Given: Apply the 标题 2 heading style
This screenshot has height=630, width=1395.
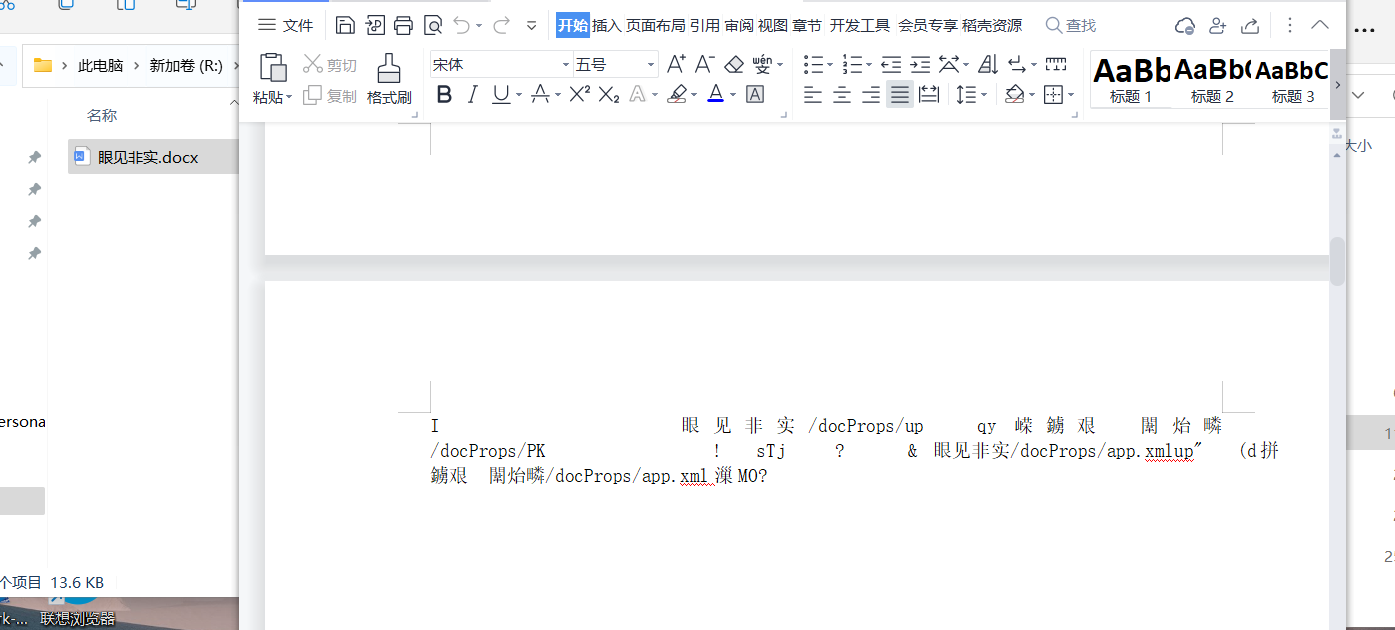Looking at the screenshot, I should click(1212, 80).
